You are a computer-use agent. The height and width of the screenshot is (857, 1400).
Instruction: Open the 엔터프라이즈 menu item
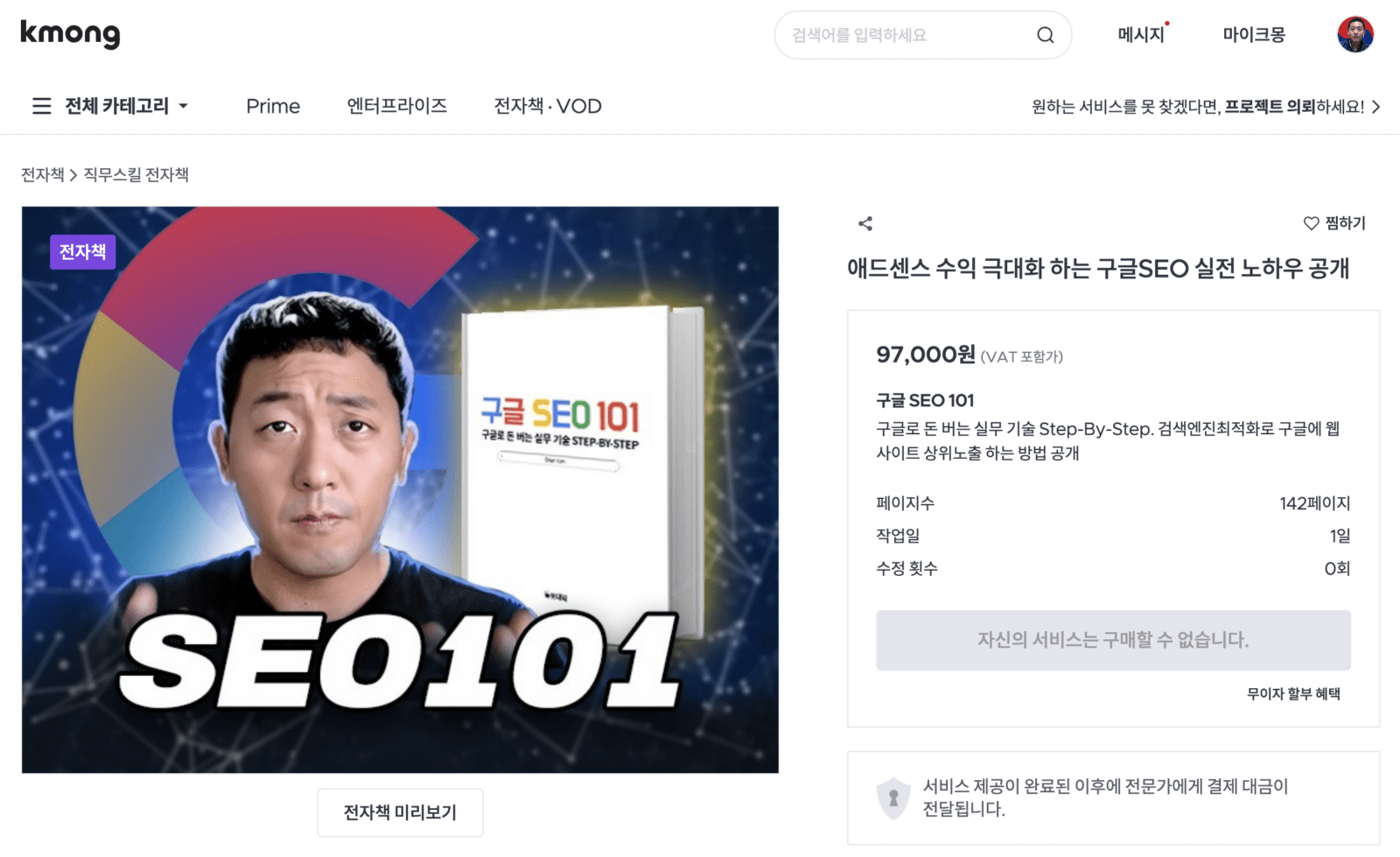397,106
